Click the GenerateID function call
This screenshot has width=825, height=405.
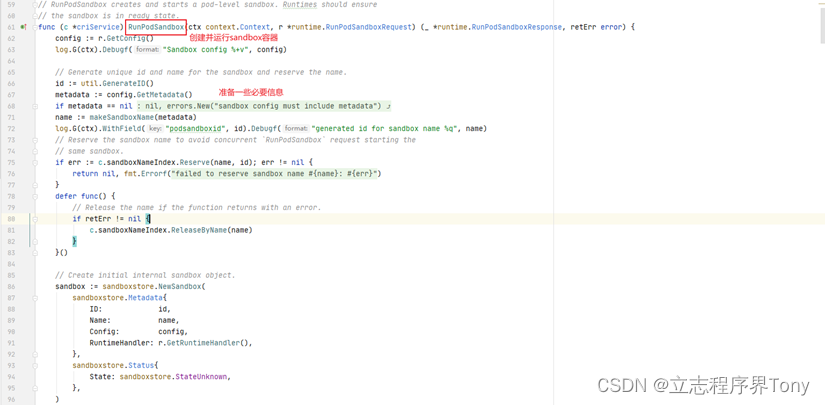click(x=124, y=84)
